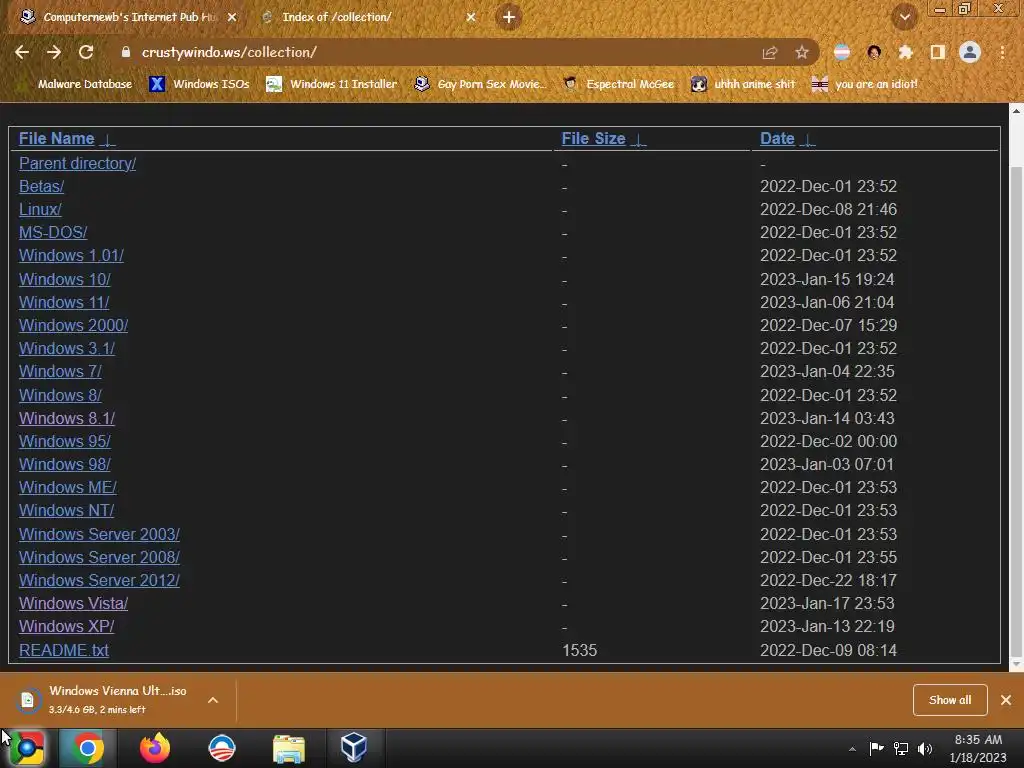This screenshot has height=768, width=1024.
Task: Sort listing by File Size
Action: click(x=594, y=138)
